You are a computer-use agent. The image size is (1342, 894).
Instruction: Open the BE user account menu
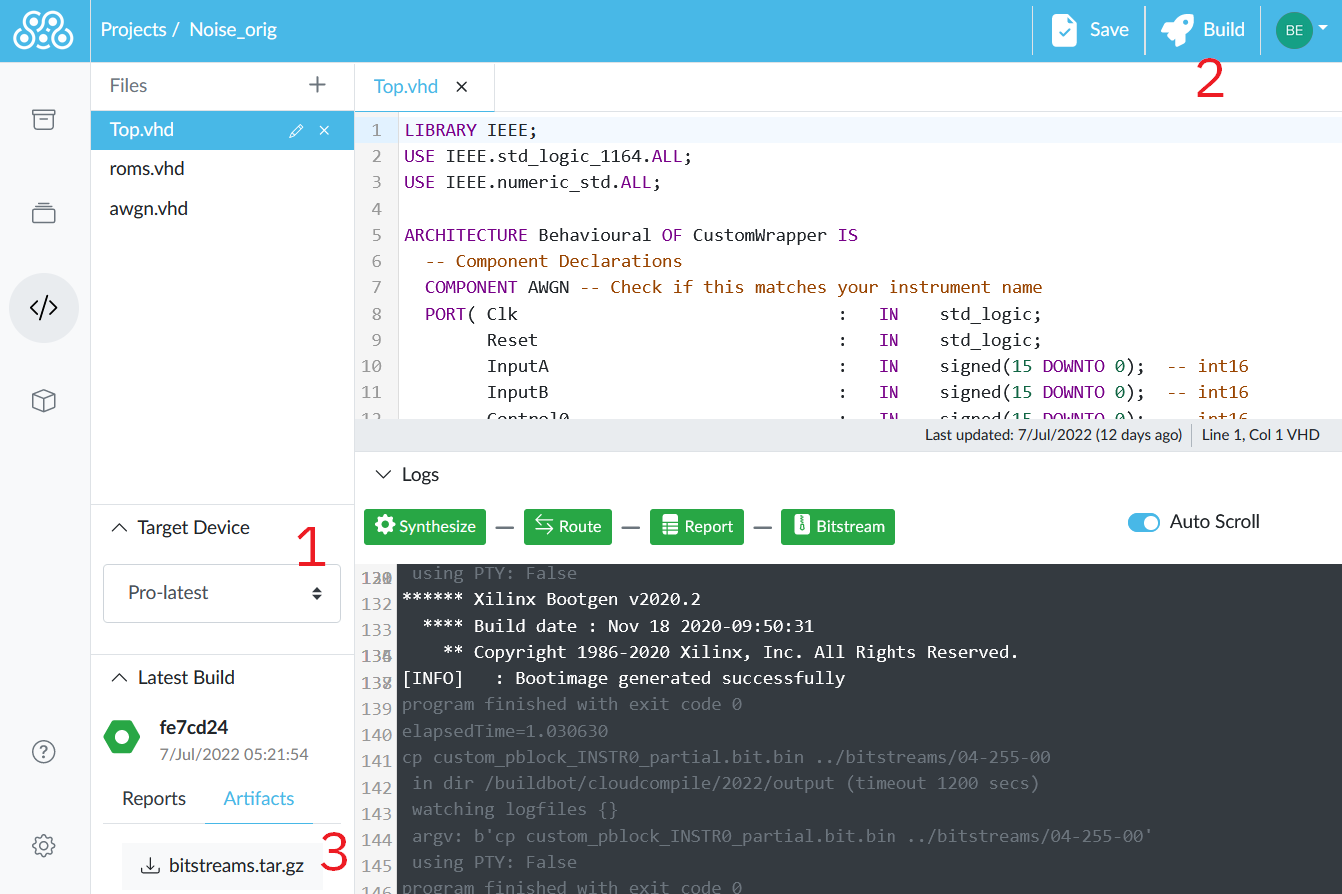click(1301, 30)
